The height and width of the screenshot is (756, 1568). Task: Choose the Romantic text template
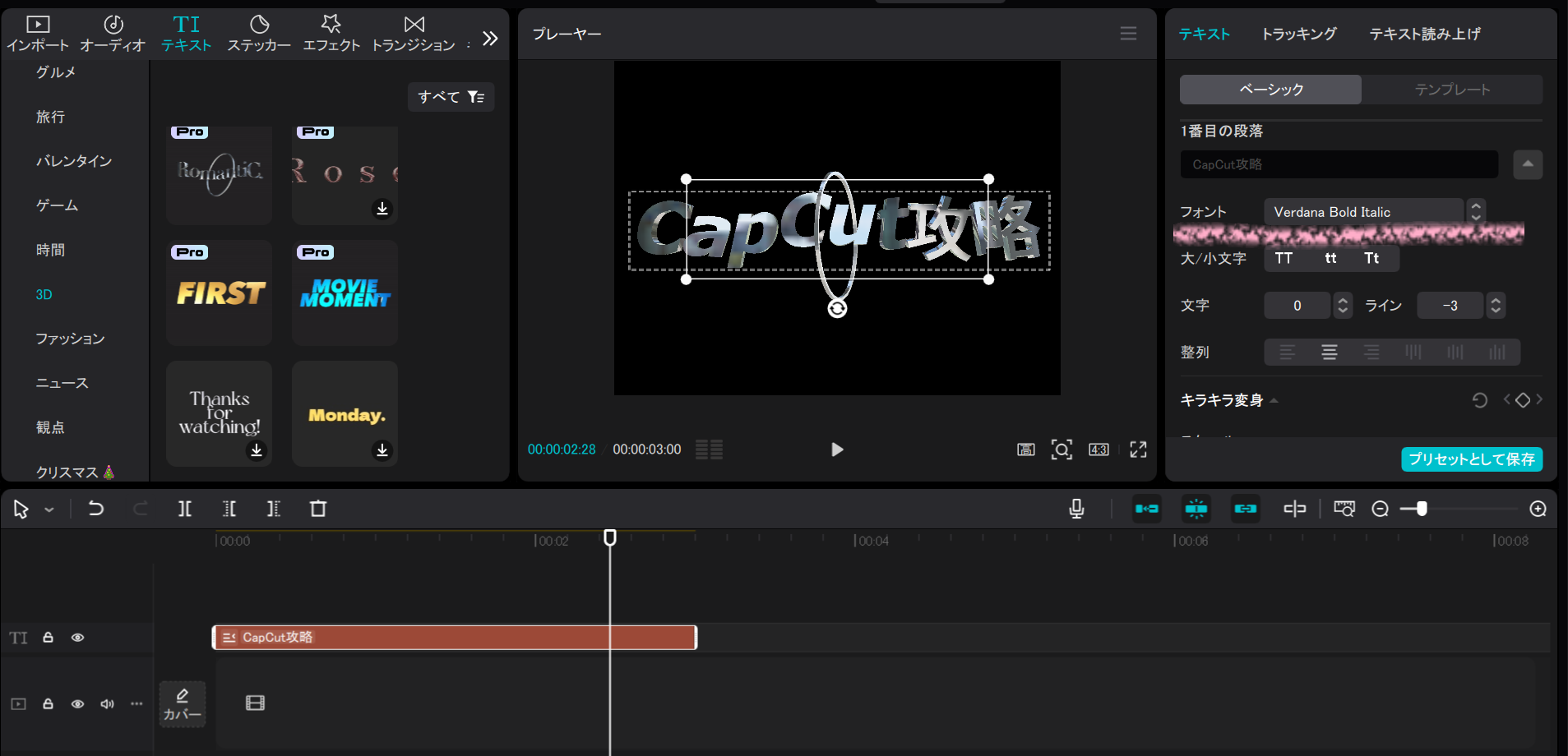click(x=219, y=175)
